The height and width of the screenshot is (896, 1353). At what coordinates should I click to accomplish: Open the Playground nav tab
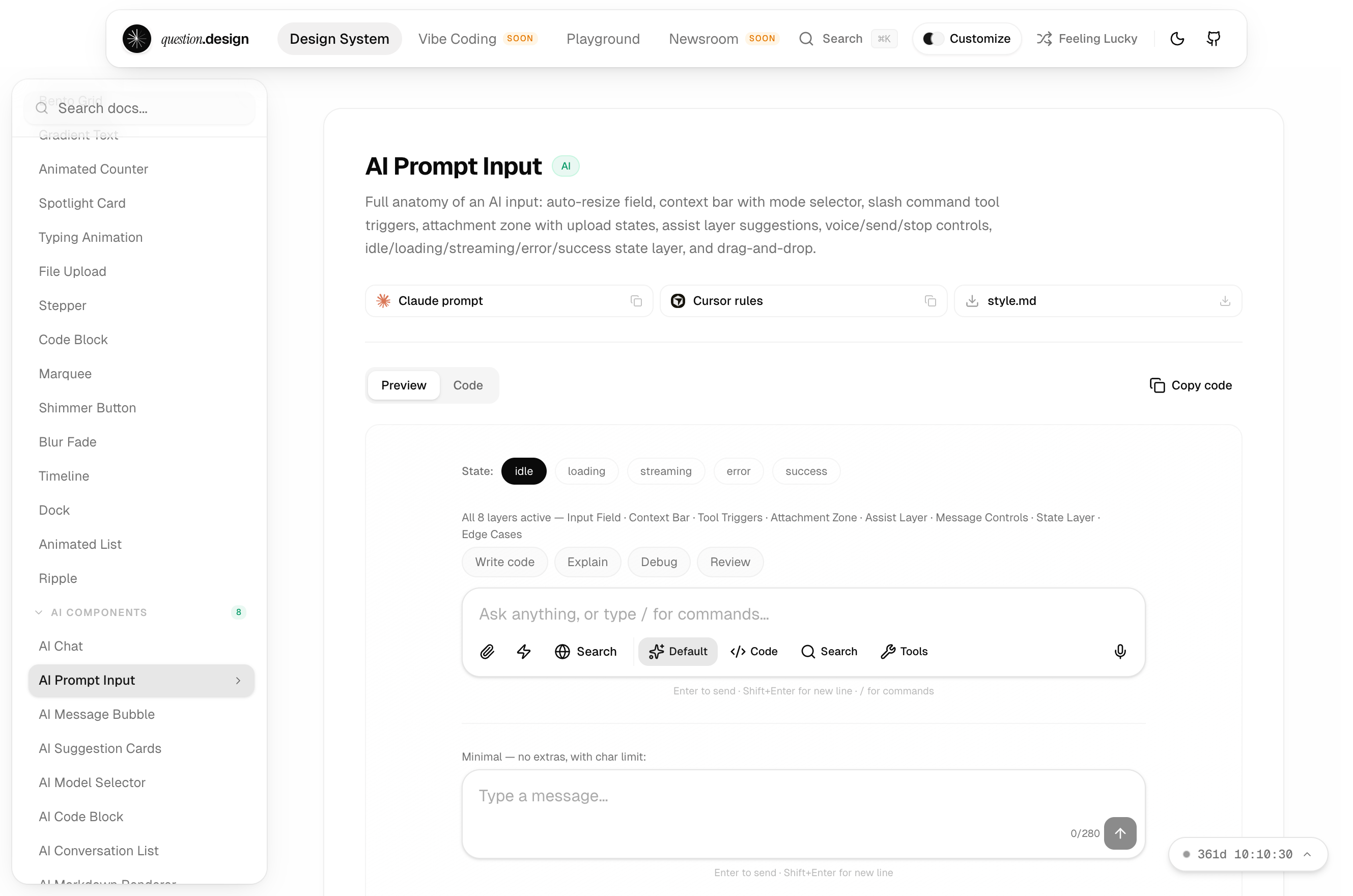(603, 39)
